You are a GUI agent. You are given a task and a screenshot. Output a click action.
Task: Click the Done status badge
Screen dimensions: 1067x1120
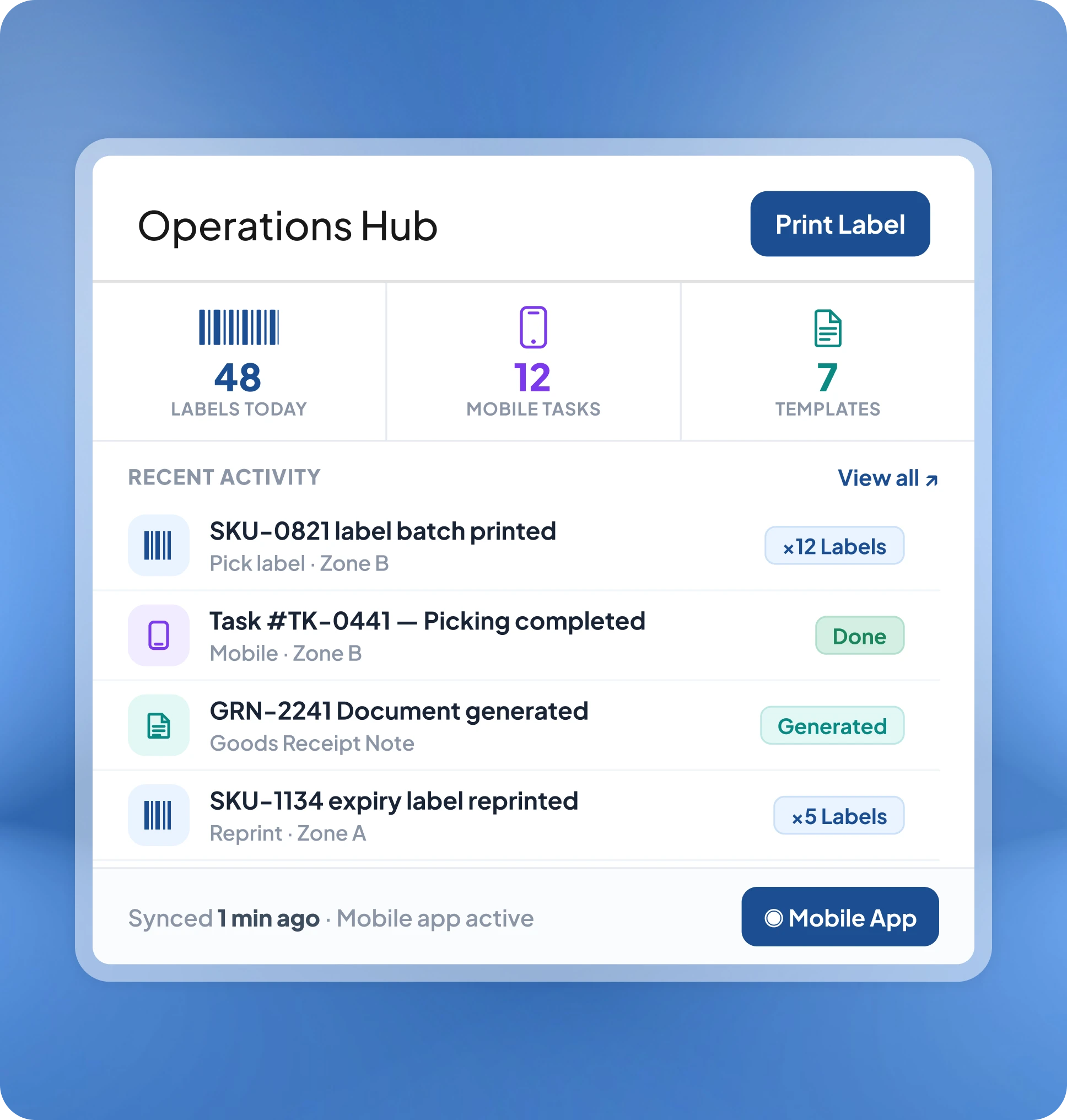click(x=859, y=636)
